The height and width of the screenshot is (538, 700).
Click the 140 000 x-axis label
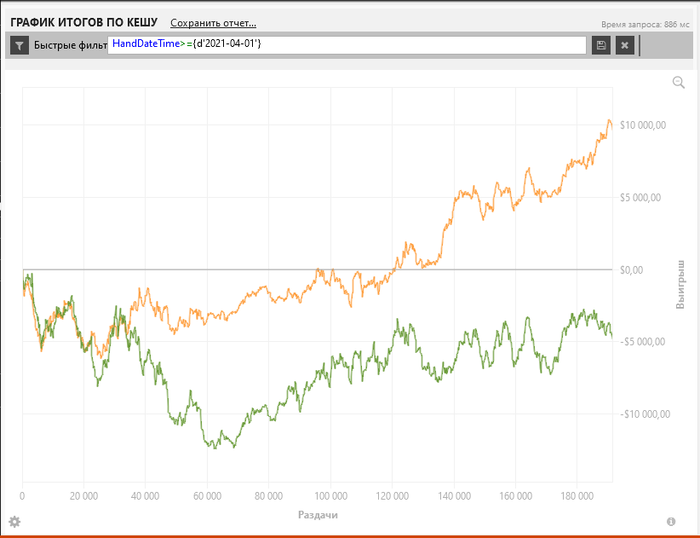pyautogui.click(x=454, y=496)
